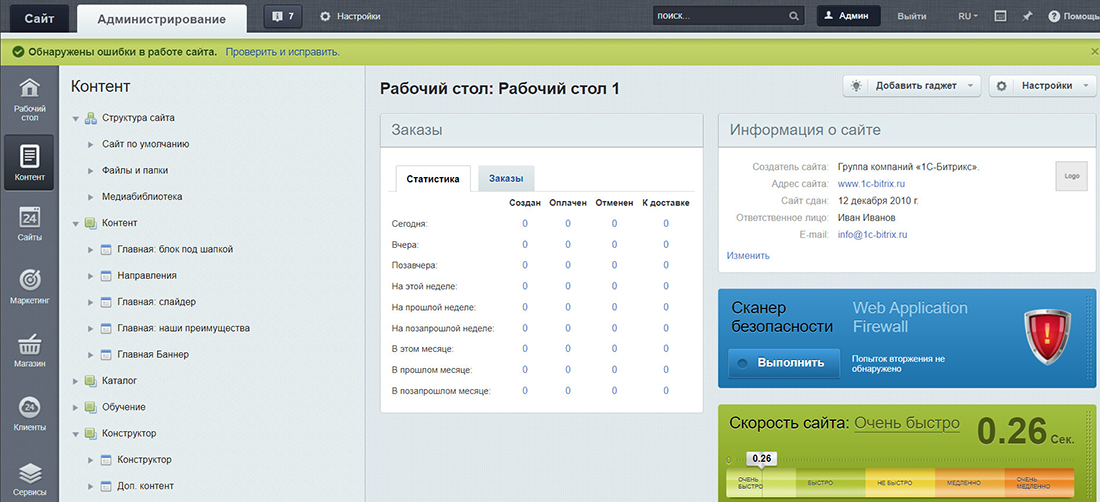Viewport: 1100px width, 502px height.
Task: Open the Клиенты sidebar section
Action: pyautogui.click(x=29, y=414)
